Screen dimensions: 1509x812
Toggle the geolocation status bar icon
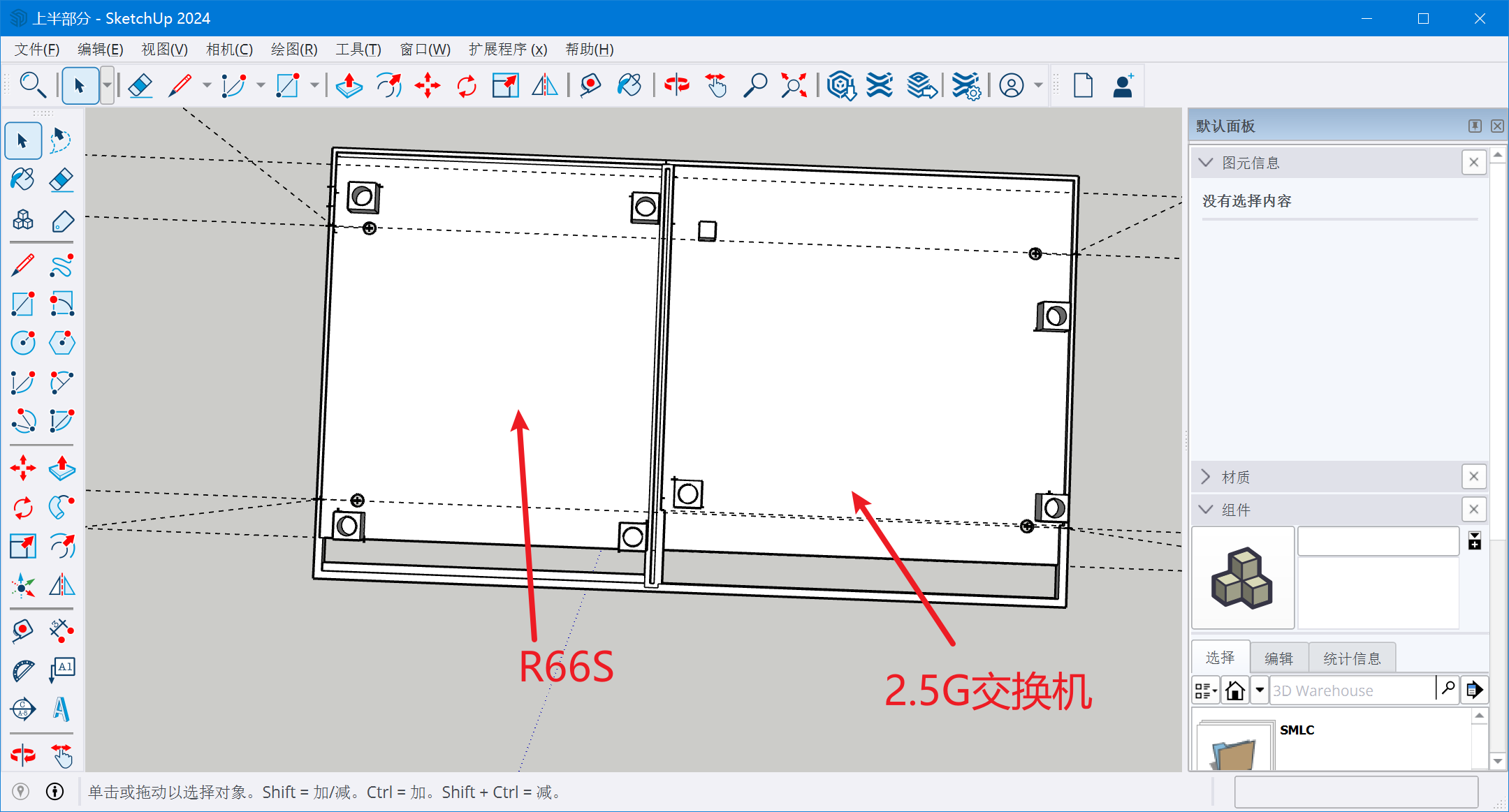coord(21,791)
